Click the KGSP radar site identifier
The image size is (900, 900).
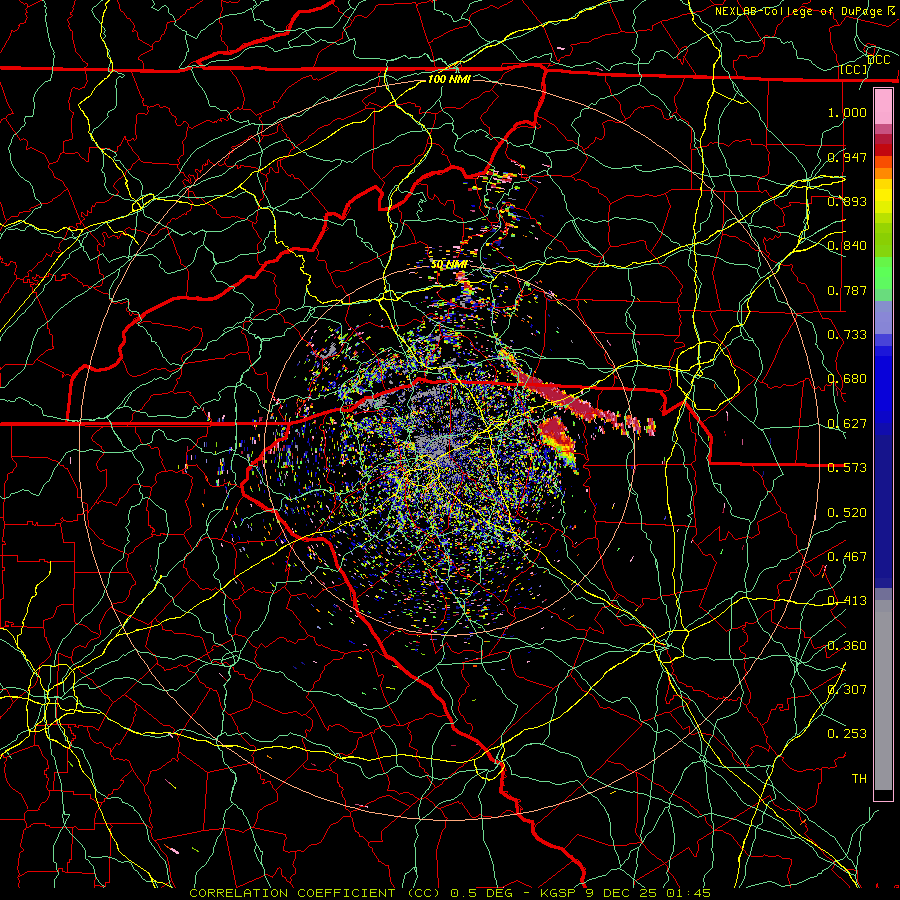coord(560,893)
